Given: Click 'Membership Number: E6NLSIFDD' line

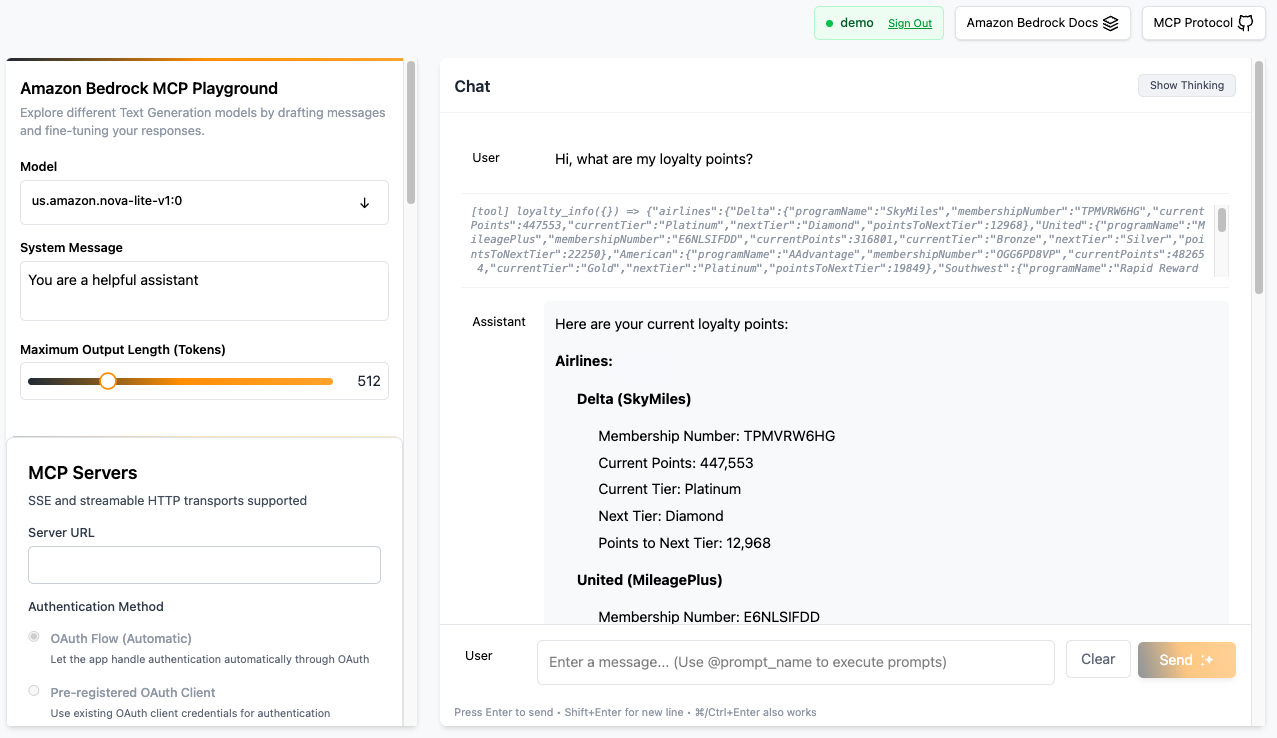Looking at the screenshot, I should 709,617.
